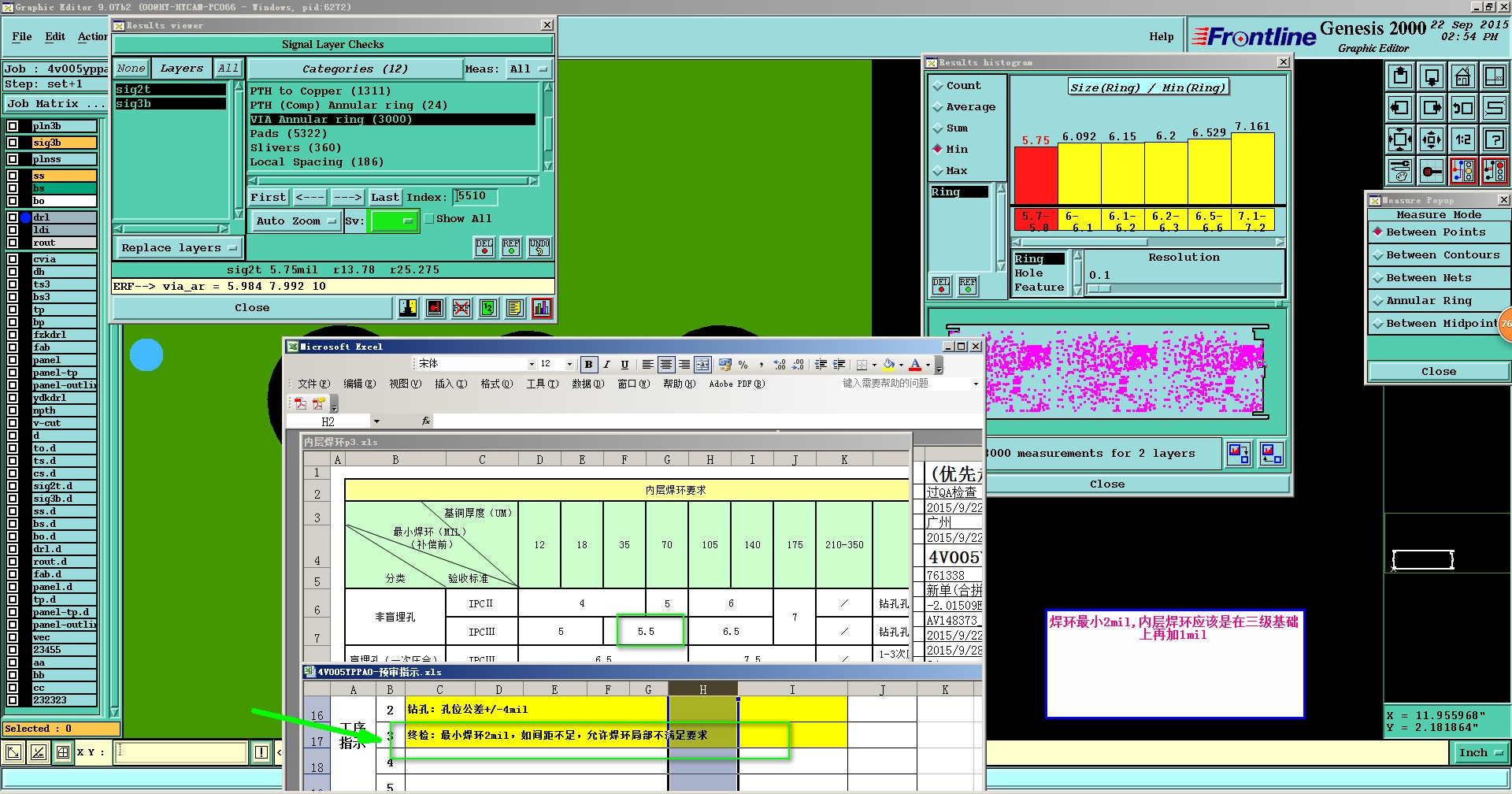Open the Edit menu in Graphic Editor

tap(55, 36)
